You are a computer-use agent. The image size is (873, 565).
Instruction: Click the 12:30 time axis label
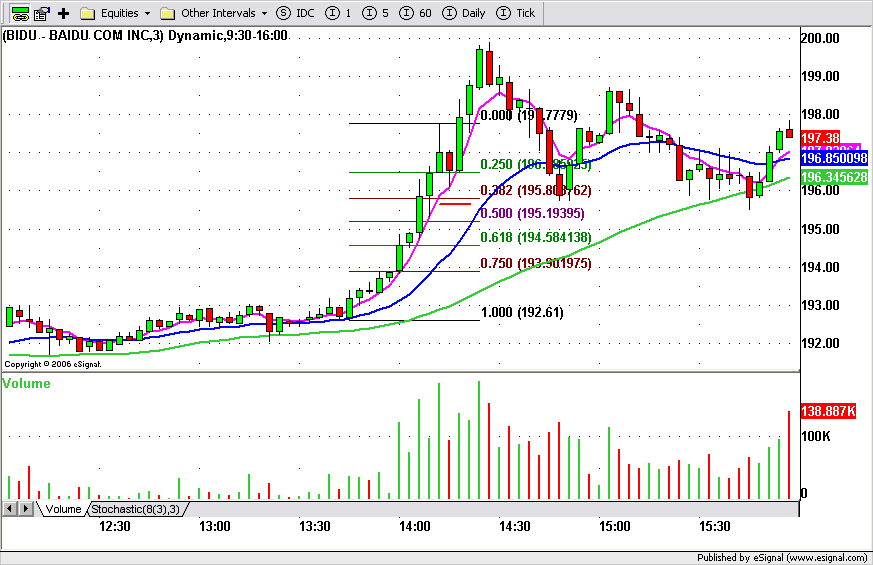pos(115,526)
